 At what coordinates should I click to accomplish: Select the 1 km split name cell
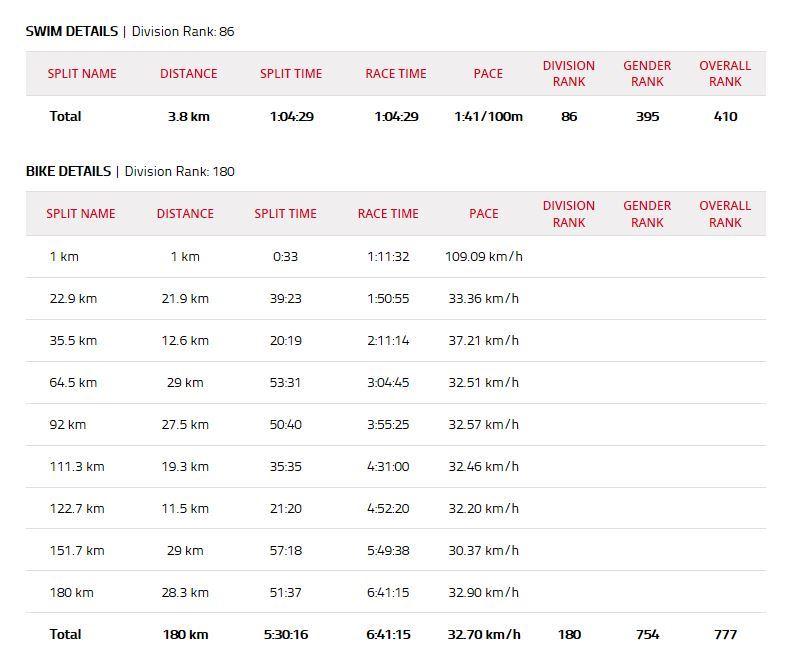click(x=64, y=257)
